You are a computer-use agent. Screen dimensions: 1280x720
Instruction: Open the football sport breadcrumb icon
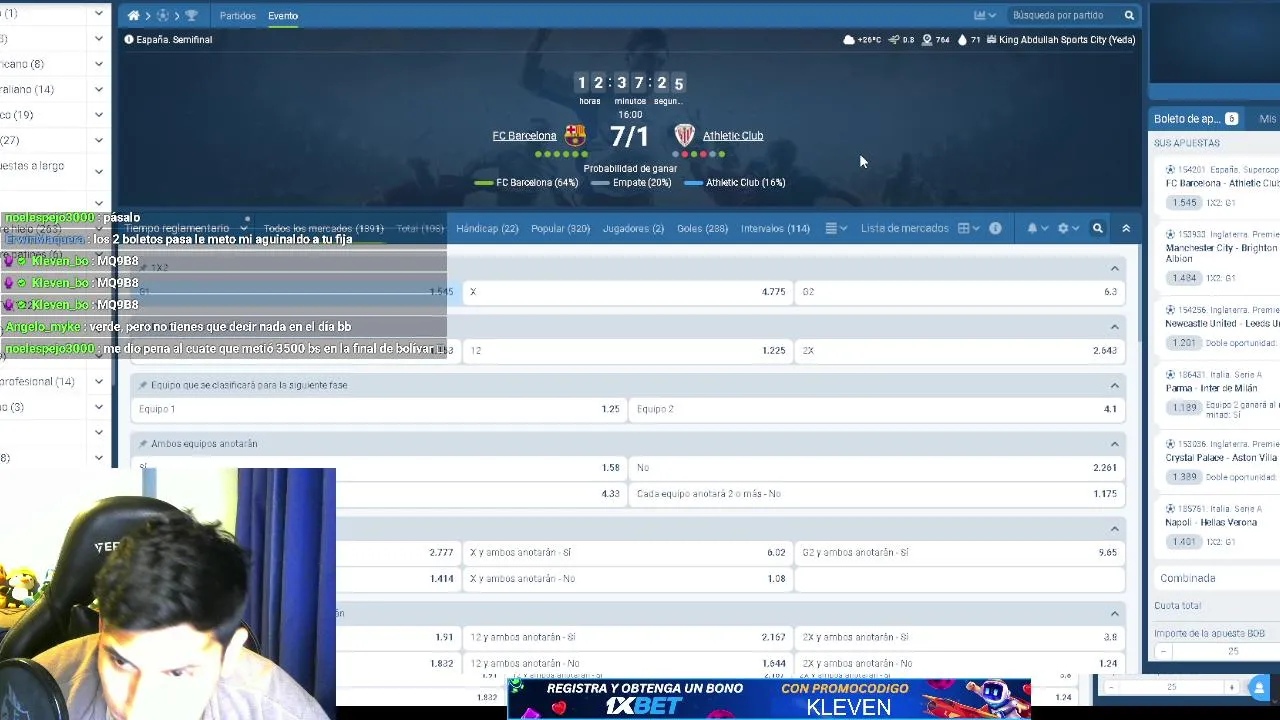pos(162,16)
